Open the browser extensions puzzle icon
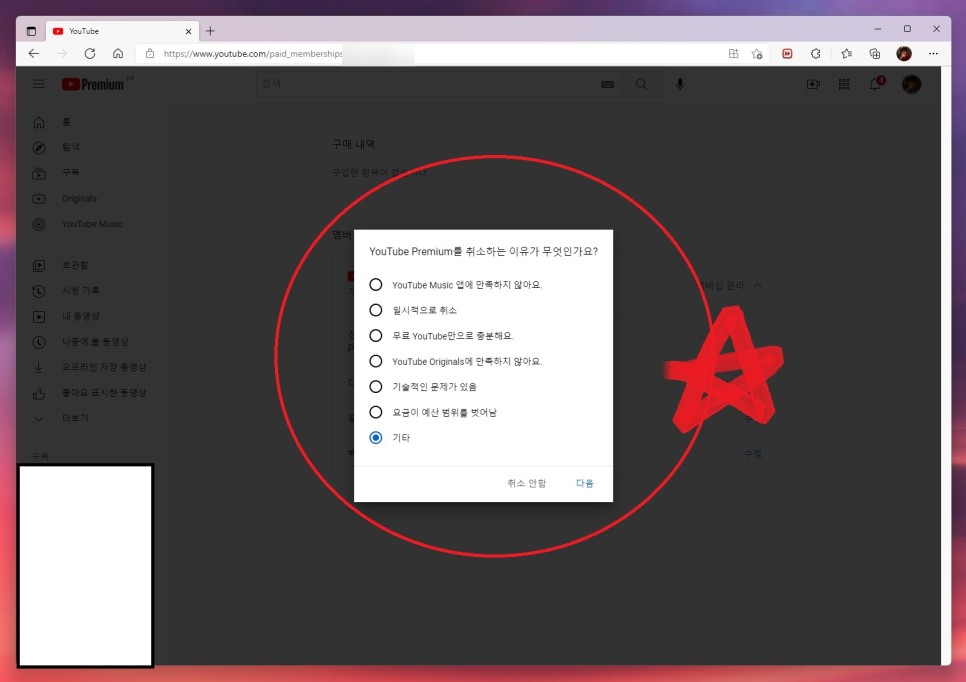This screenshot has height=682, width=966. [x=816, y=54]
